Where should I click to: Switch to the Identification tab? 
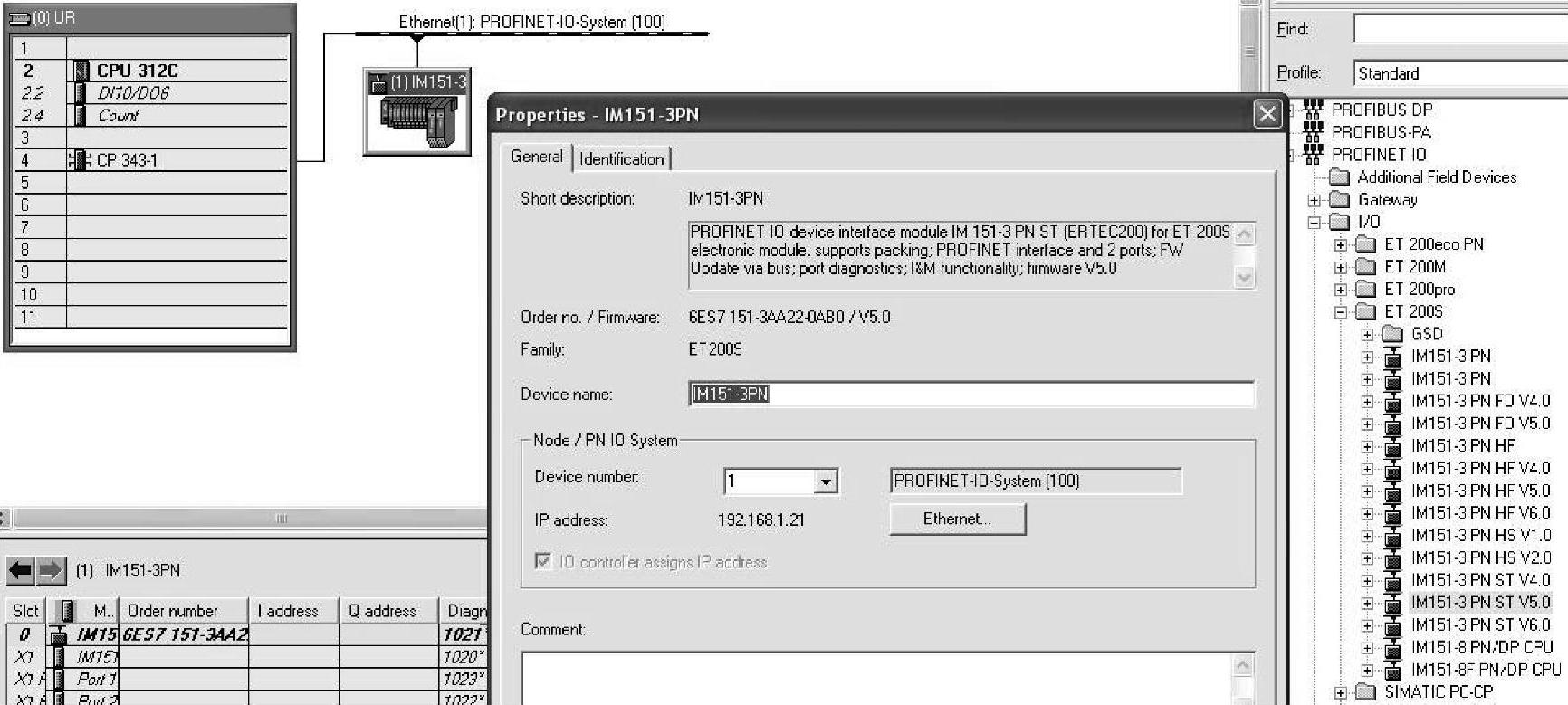[x=622, y=159]
